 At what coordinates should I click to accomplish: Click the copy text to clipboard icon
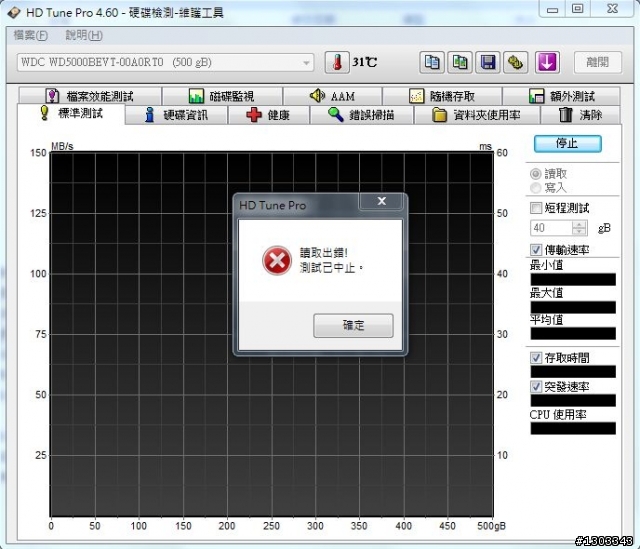tap(432, 62)
